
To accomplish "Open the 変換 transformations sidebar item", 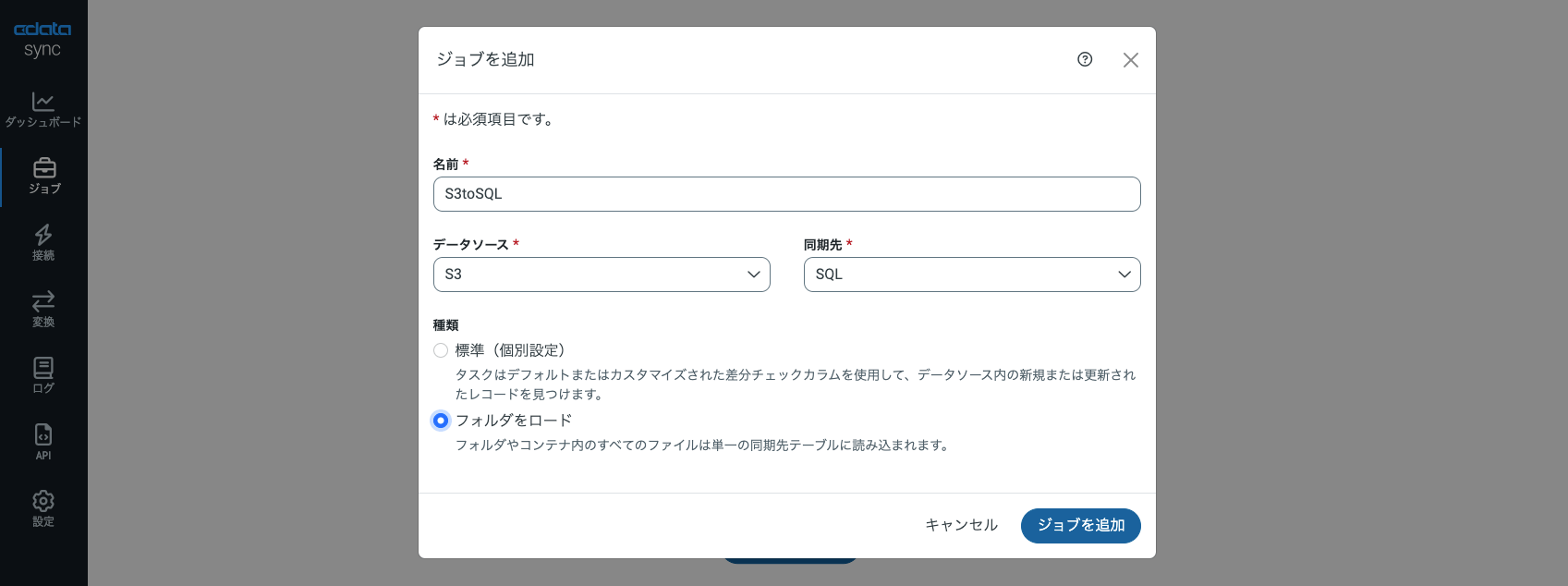I will (43, 309).
